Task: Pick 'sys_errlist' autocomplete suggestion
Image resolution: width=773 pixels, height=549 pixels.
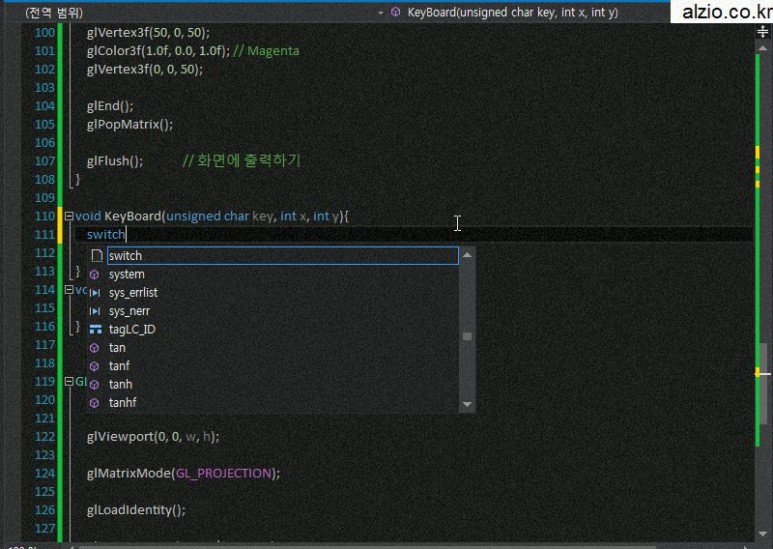Action: coord(133,293)
